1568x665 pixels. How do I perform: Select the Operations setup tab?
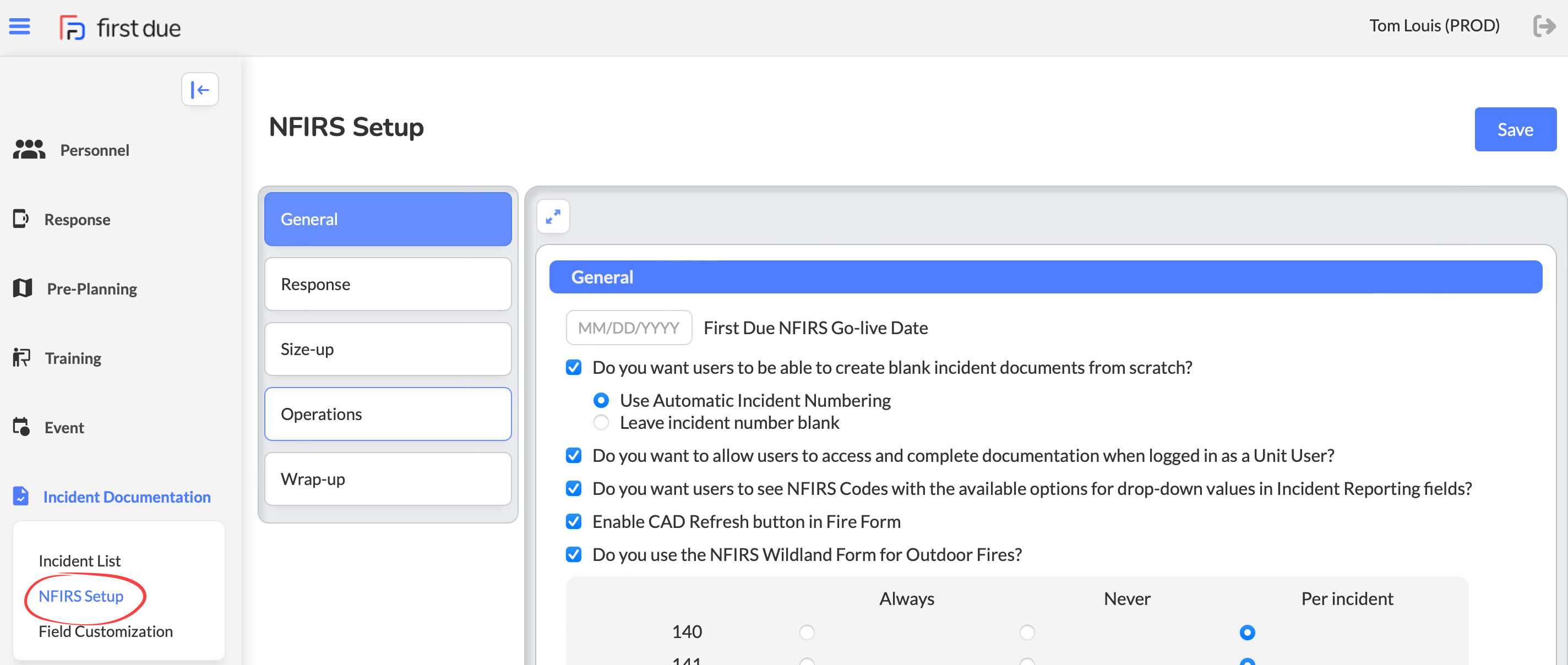(388, 414)
